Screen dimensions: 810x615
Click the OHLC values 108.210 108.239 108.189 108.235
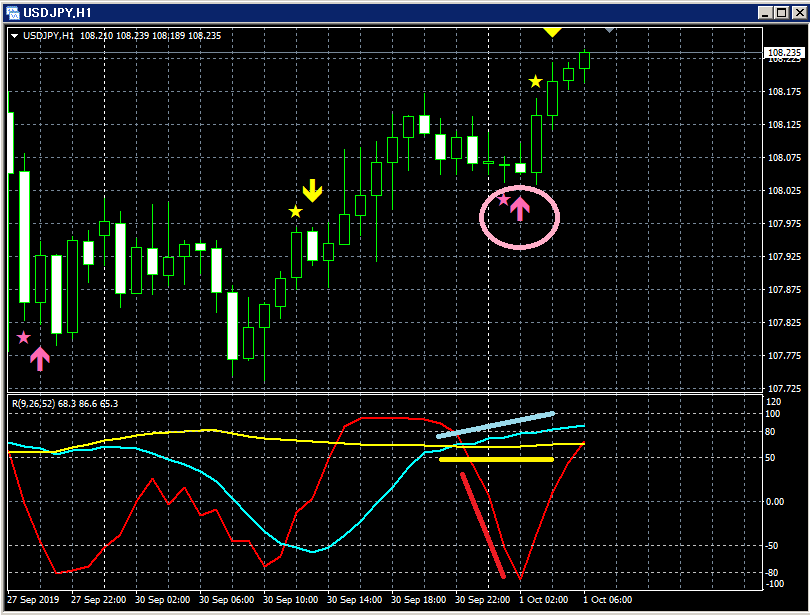(150, 36)
